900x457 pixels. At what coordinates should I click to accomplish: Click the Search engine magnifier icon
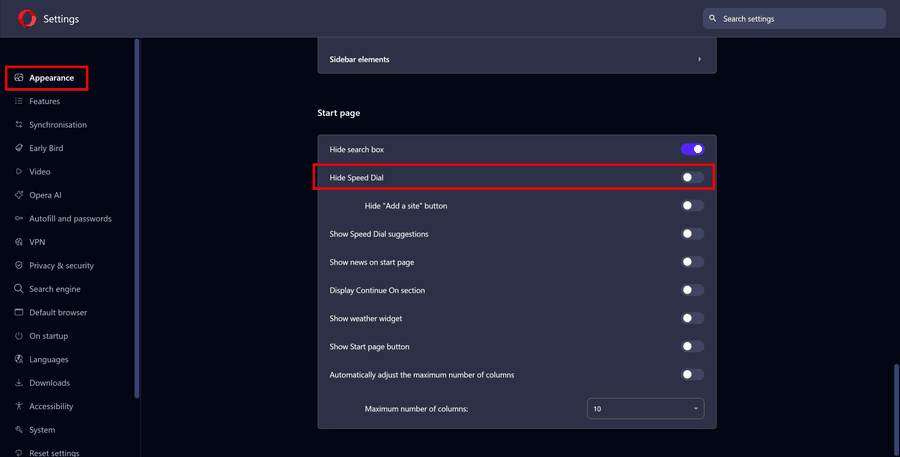[19, 289]
